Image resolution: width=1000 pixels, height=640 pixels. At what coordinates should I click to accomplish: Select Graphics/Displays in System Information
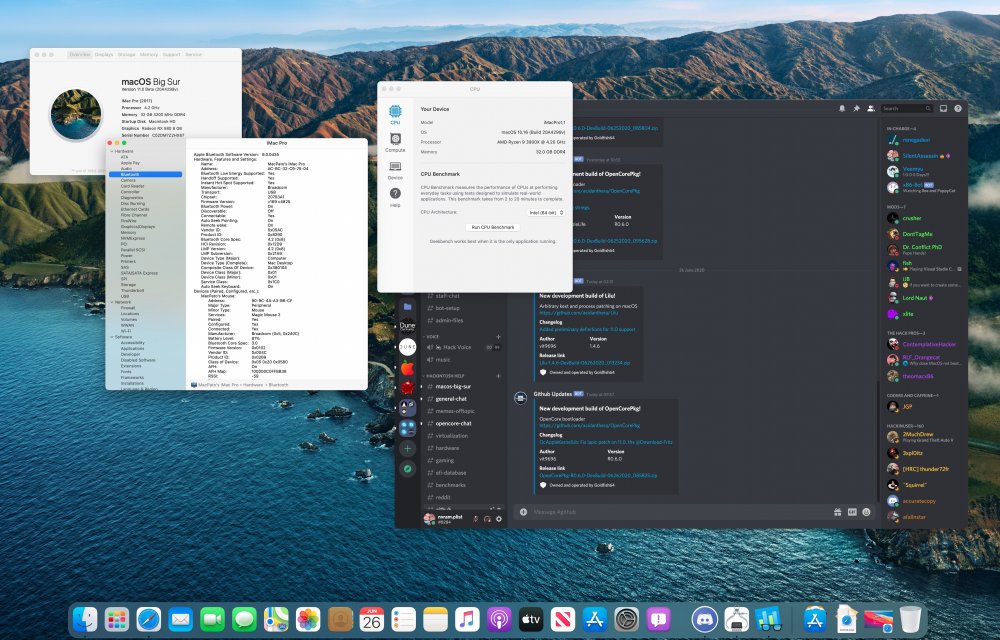[138, 227]
